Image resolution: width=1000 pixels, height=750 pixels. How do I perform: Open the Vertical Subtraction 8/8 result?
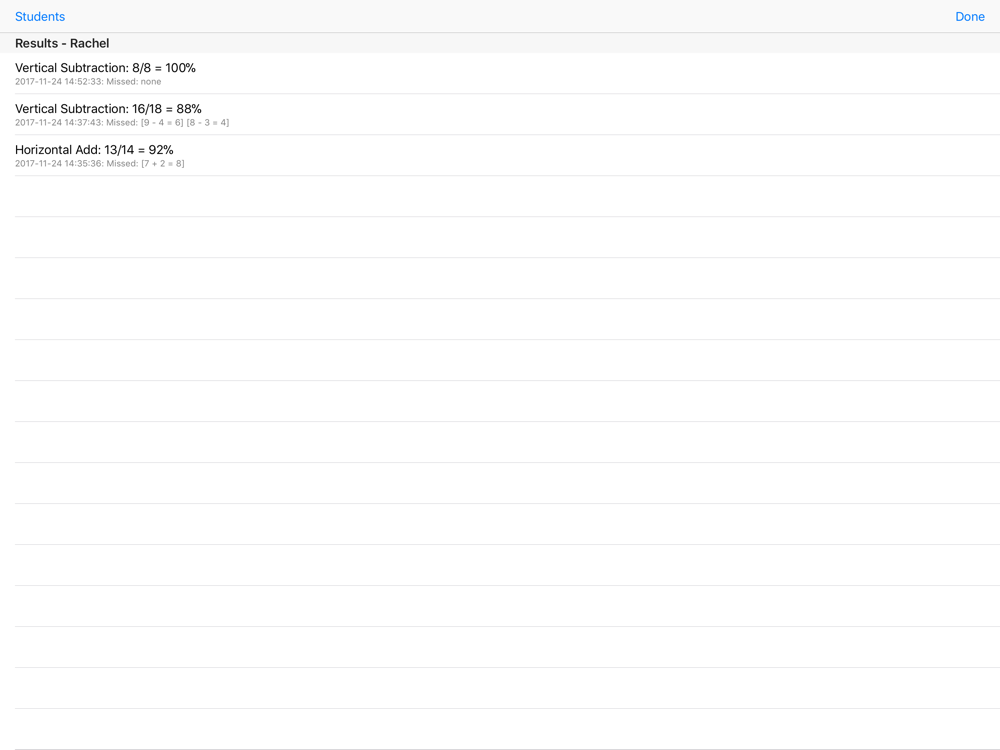(500, 73)
